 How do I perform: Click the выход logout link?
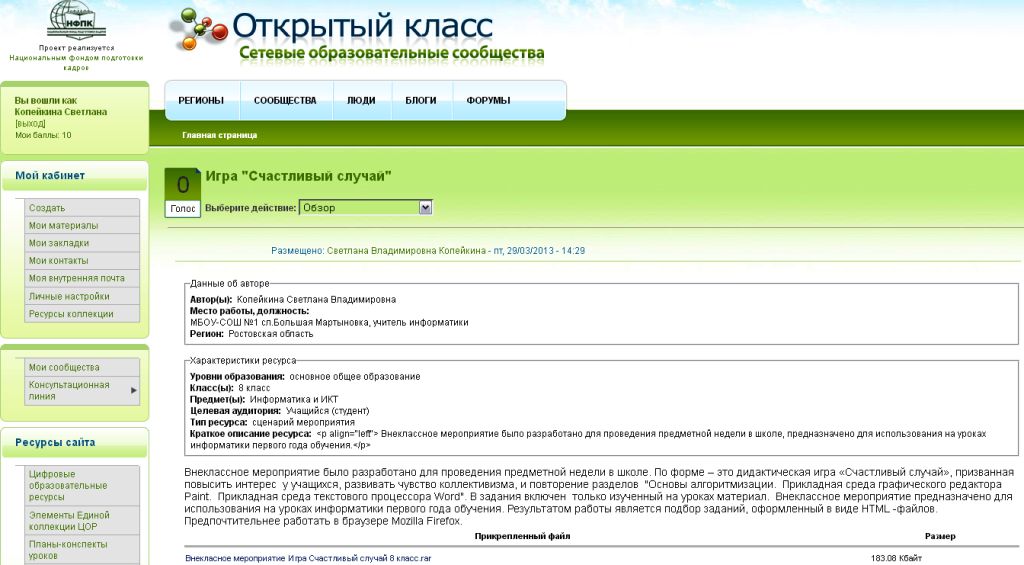(x=30, y=123)
